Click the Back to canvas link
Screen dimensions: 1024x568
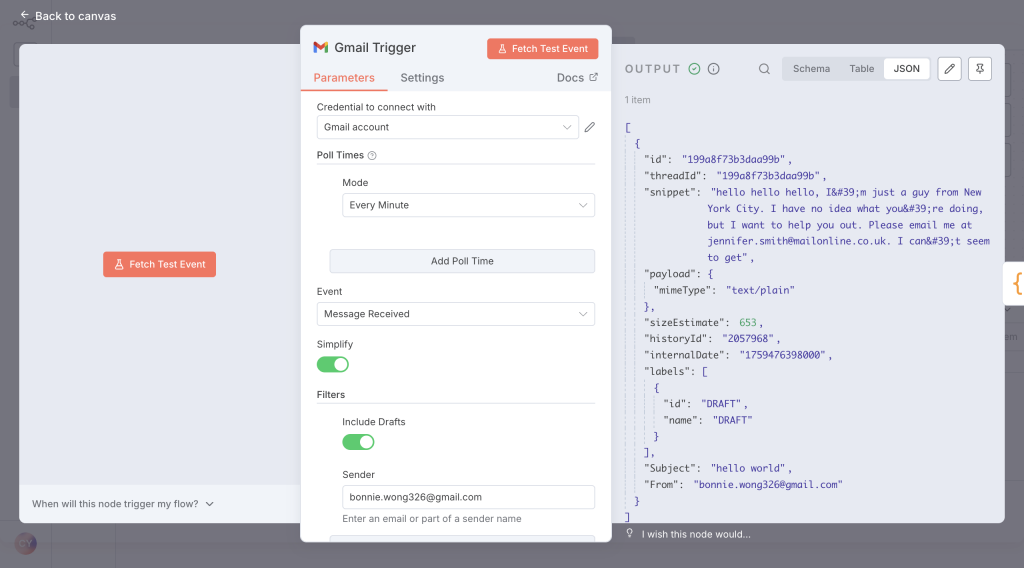pos(68,16)
